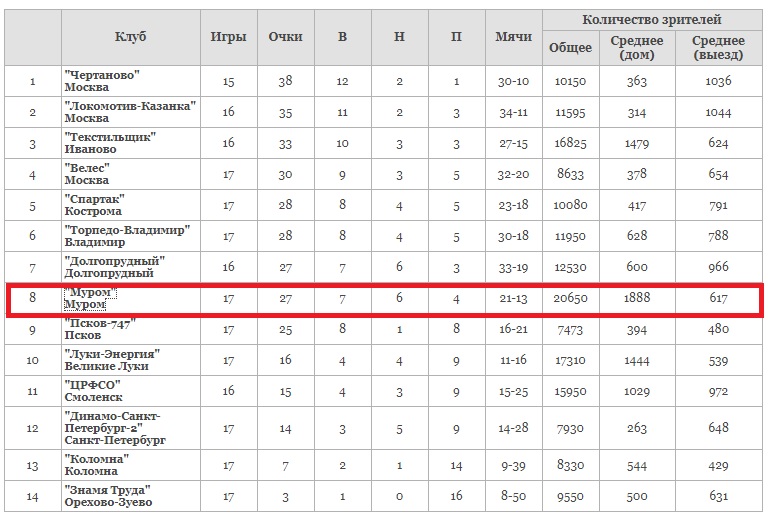This screenshot has height=516, width=768.
Task: Click the "Общее" subheader
Action: tap(571, 47)
